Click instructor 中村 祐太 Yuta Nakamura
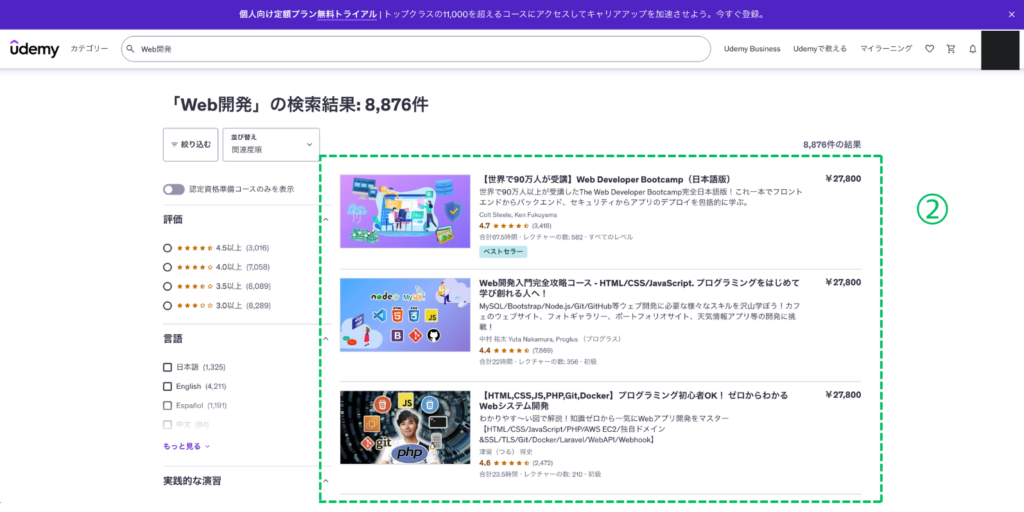The image size is (1024, 512). click(550, 340)
